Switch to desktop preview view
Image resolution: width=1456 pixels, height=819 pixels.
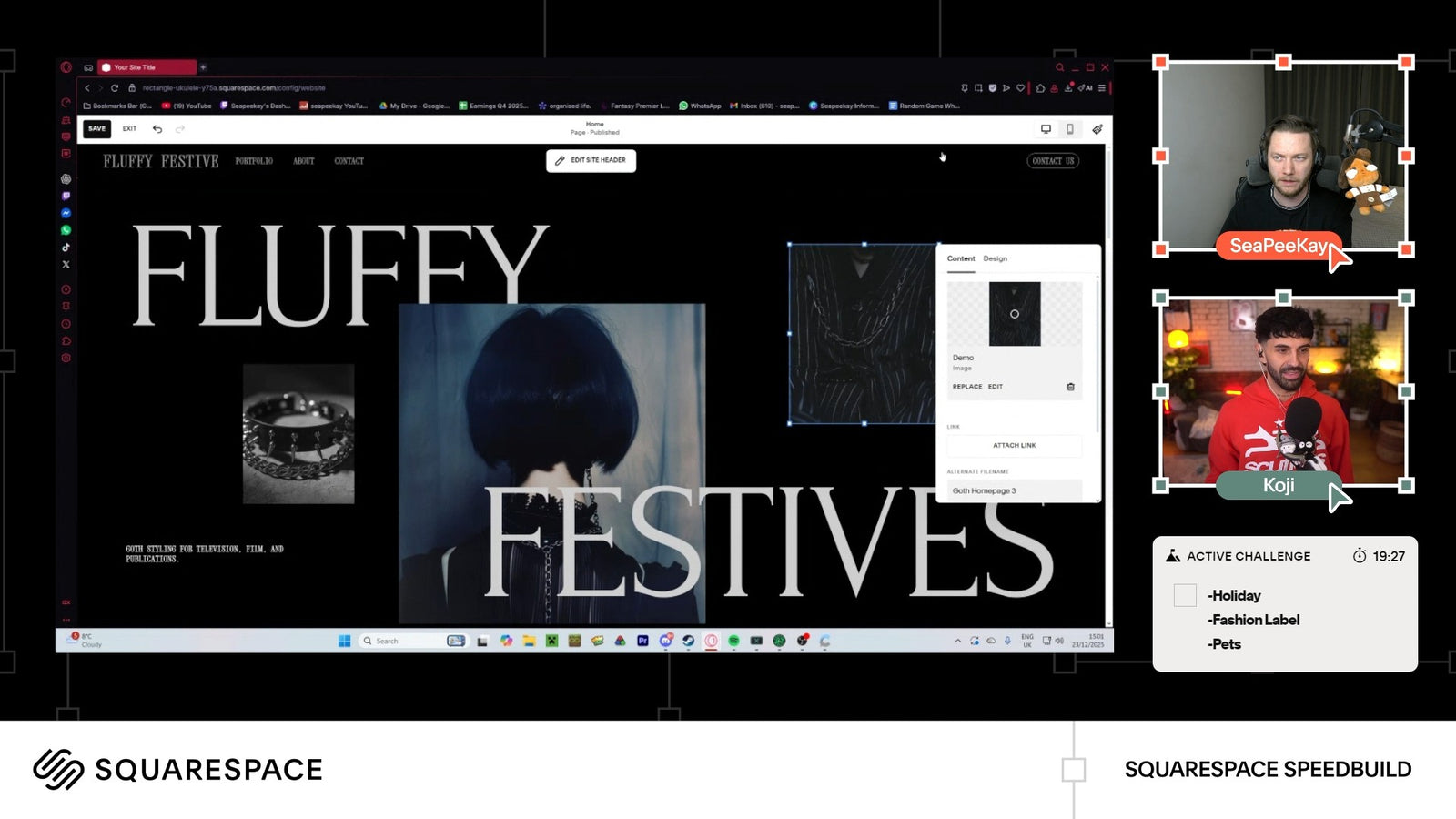click(1046, 129)
